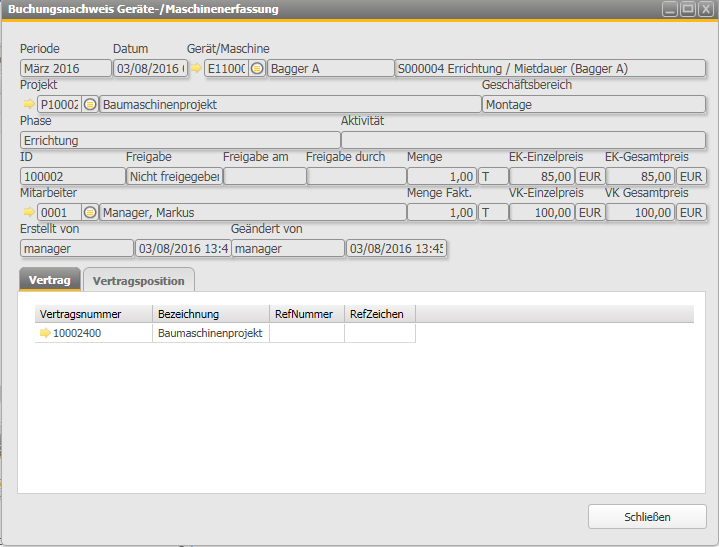
Task: Open the round selection icon beside employee 0001
Action: [90, 212]
